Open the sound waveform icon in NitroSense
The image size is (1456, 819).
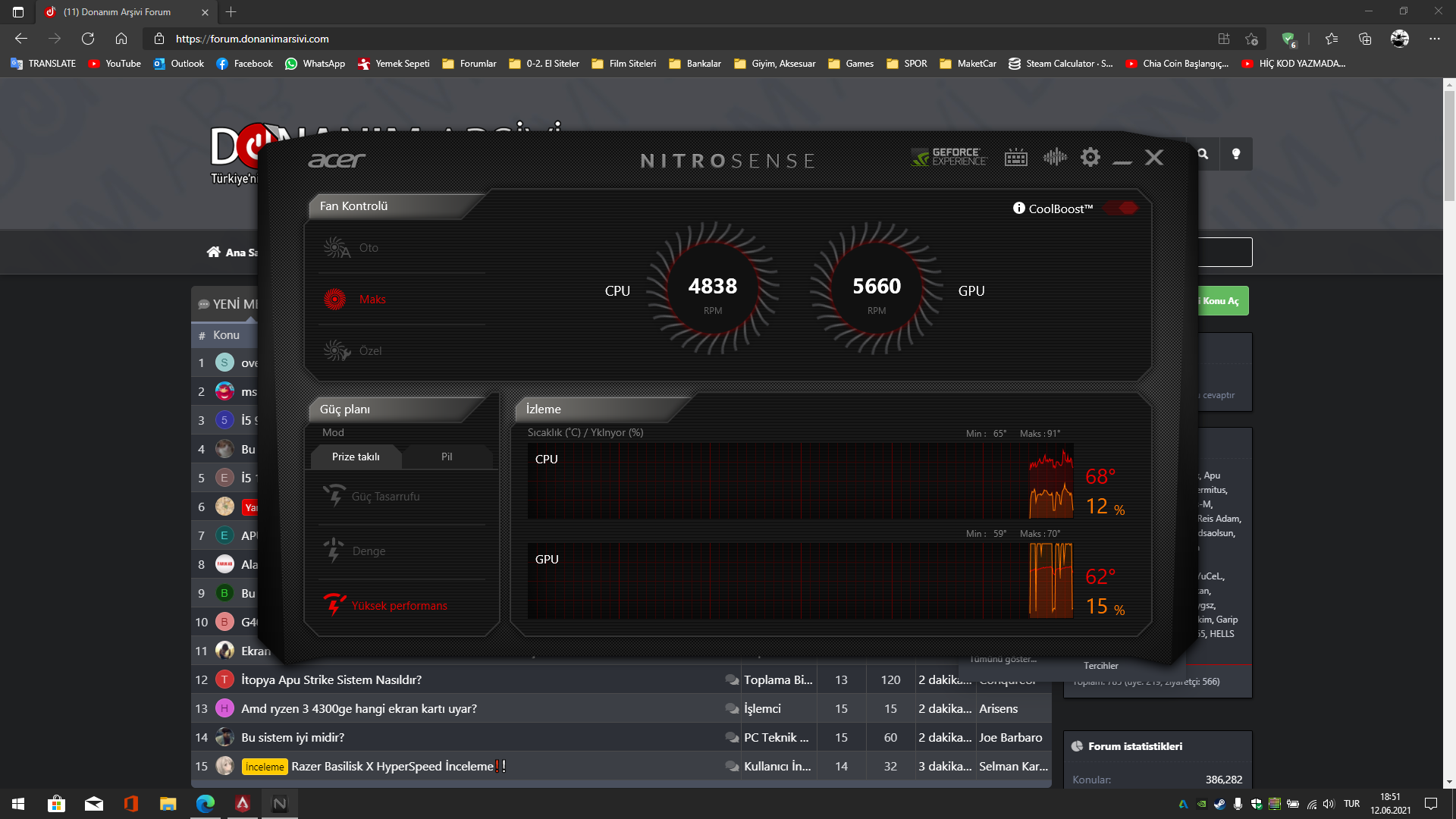click(1055, 157)
